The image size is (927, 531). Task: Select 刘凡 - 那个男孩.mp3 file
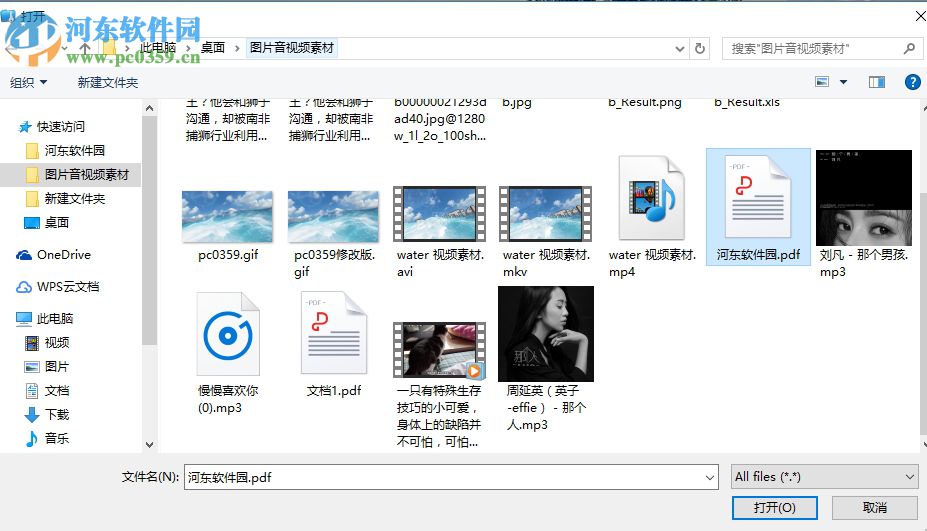pos(864,197)
